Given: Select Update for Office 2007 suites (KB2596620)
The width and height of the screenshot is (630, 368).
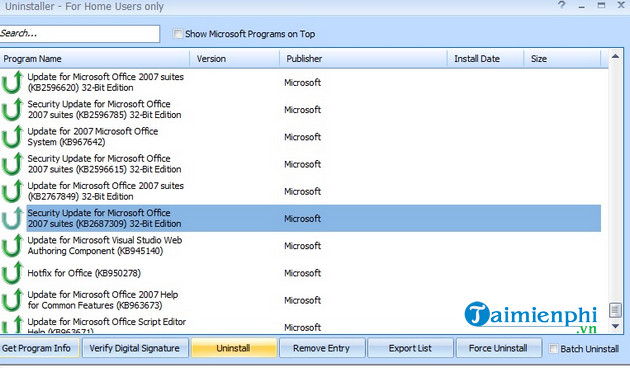Looking at the screenshot, I should tap(106, 82).
